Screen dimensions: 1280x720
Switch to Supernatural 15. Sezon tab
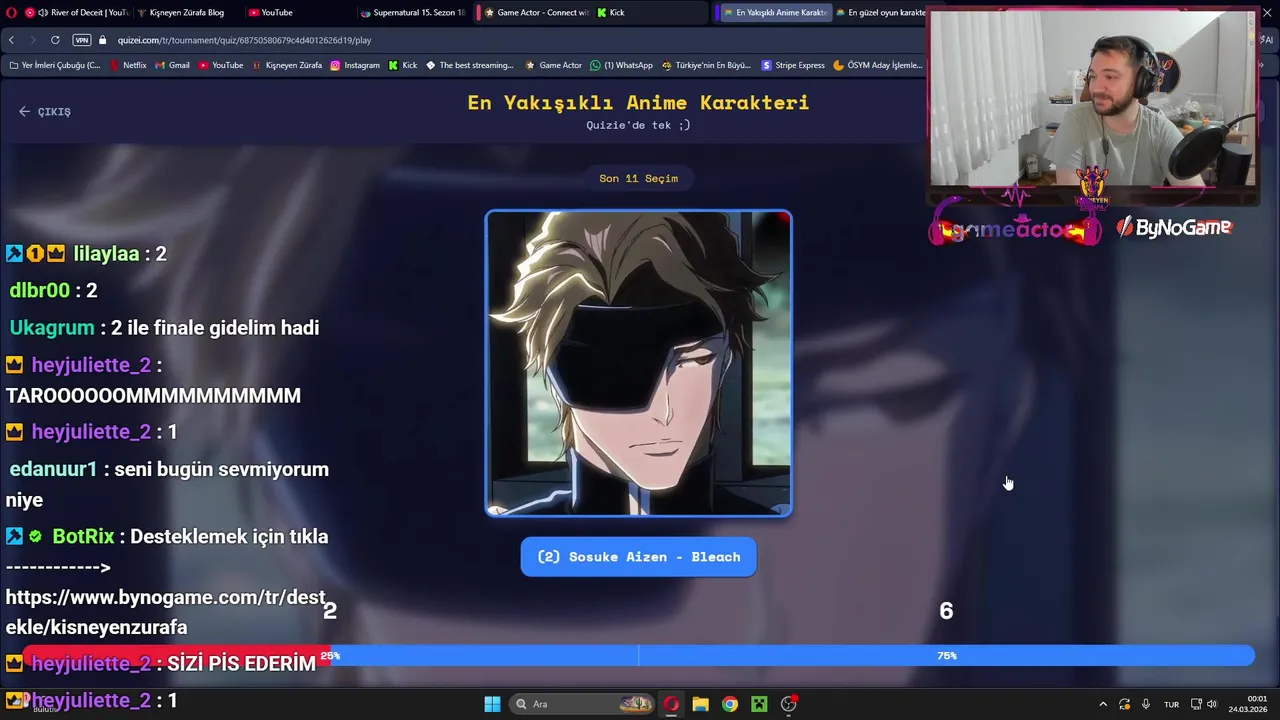[412, 13]
